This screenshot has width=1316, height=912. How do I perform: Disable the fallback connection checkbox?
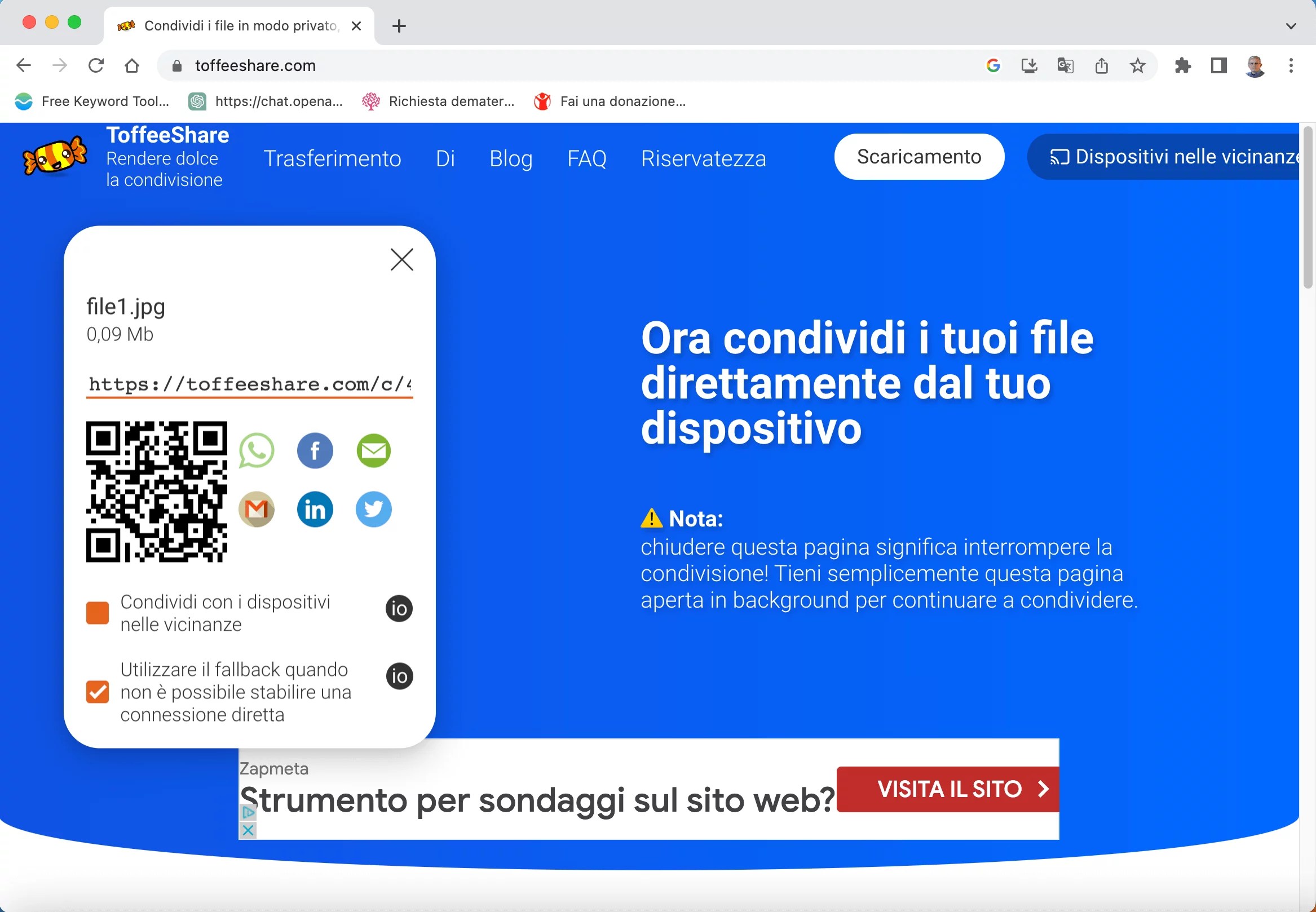click(98, 692)
